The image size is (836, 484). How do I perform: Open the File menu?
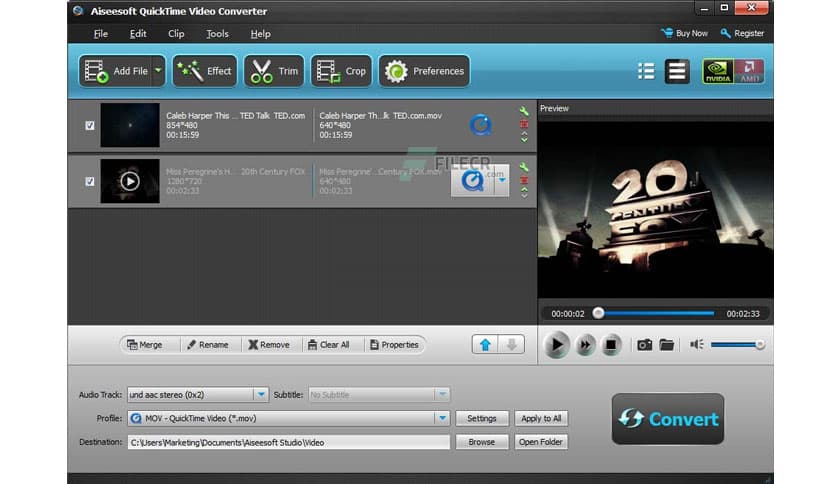coord(101,34)
